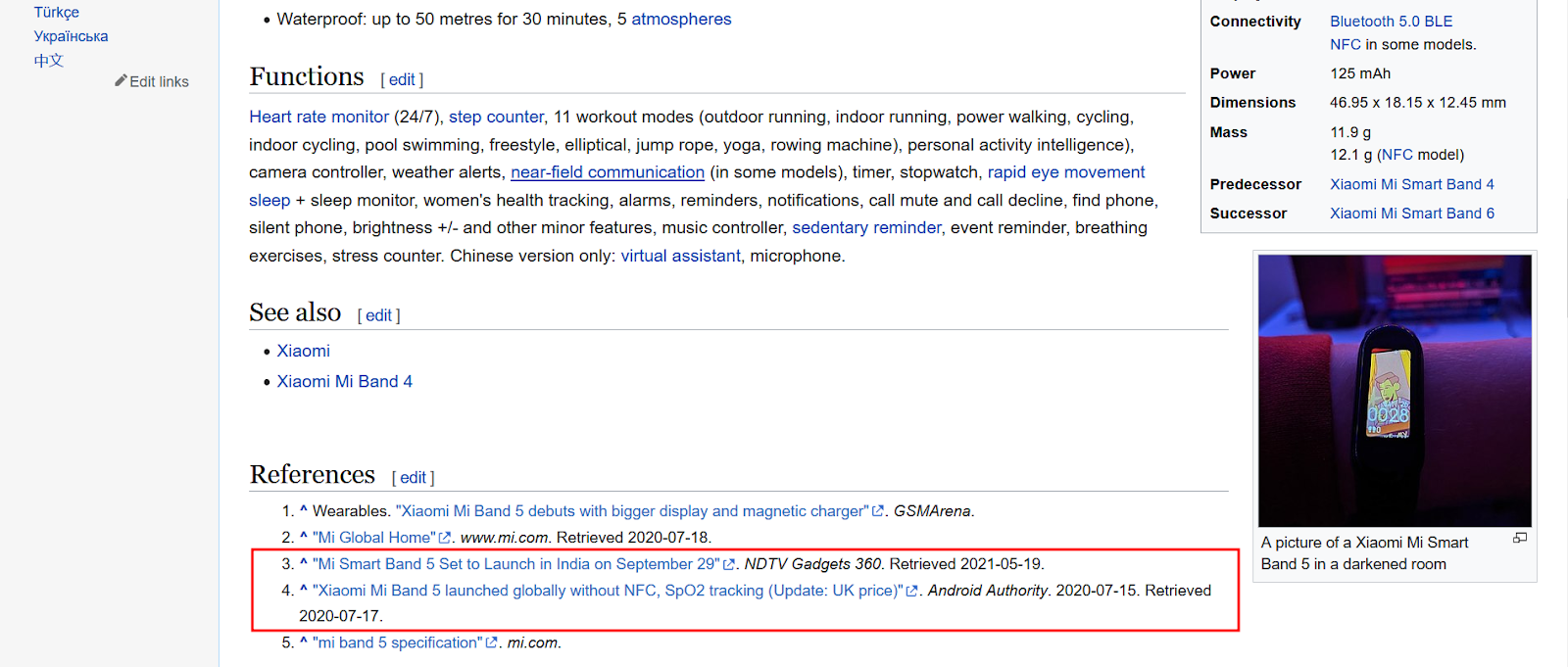Click the See also section heading
This screenshot has width=1568, height=667.
click(295, 312)
